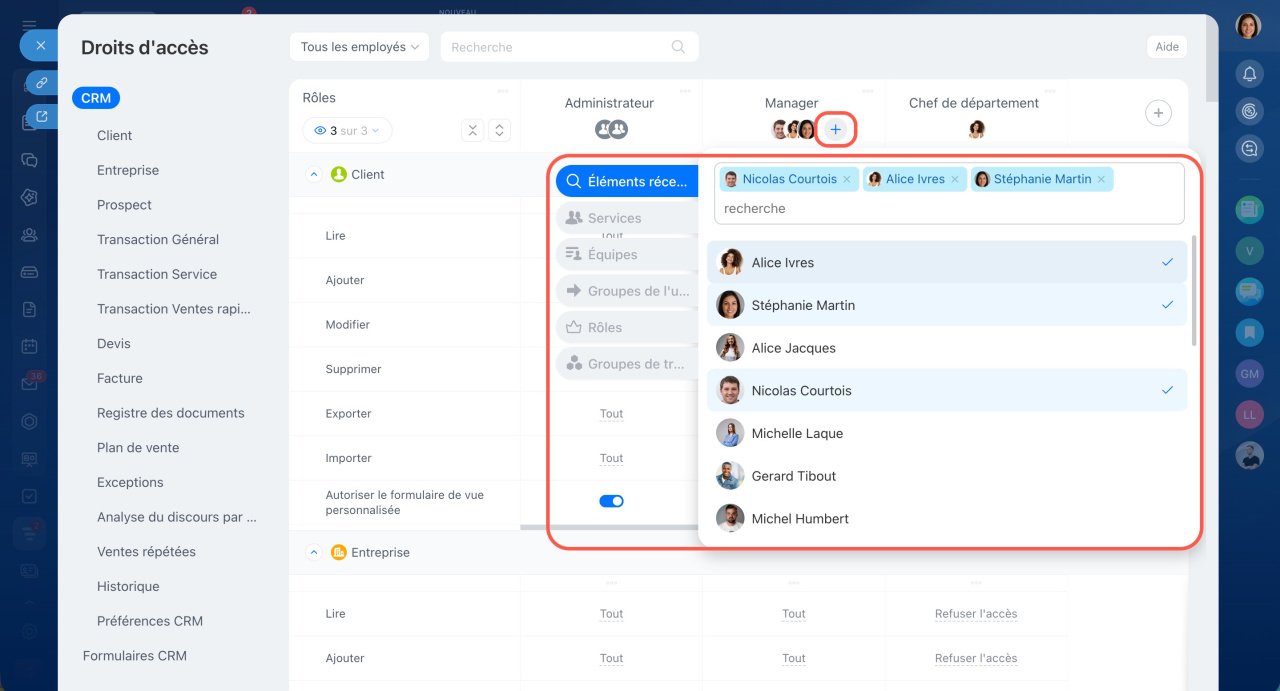
Task: Remove Alice Ivres tag
Action: point(955,180)
